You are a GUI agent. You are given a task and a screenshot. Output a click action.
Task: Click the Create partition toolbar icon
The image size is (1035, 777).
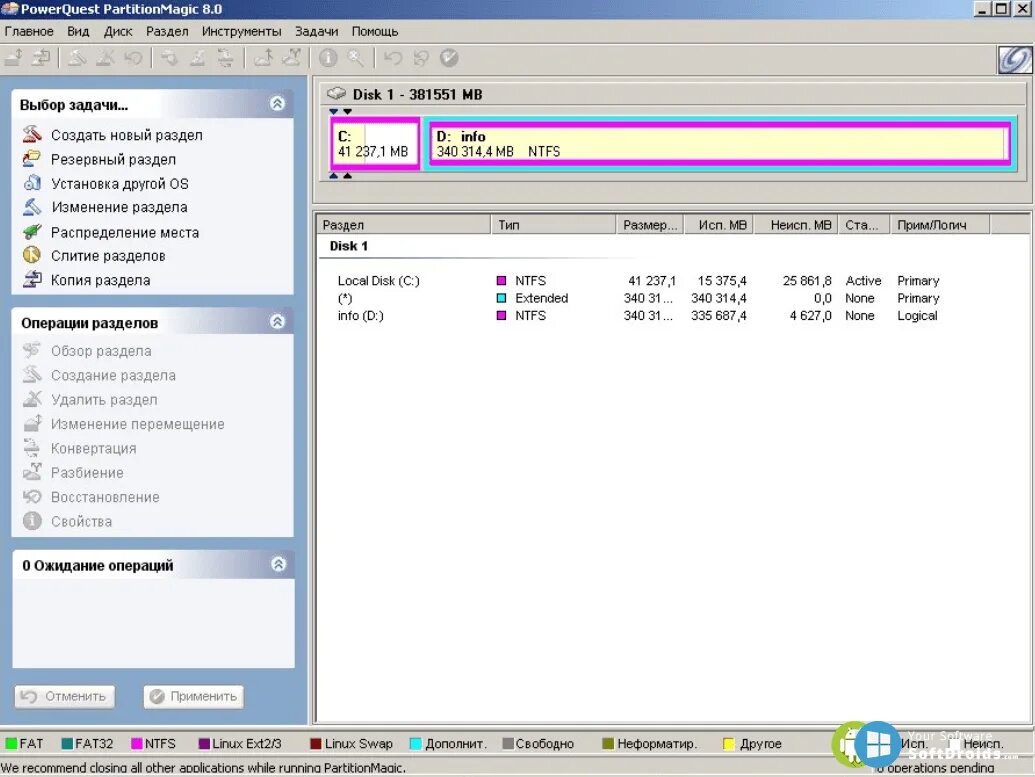(x=77, y=58)
